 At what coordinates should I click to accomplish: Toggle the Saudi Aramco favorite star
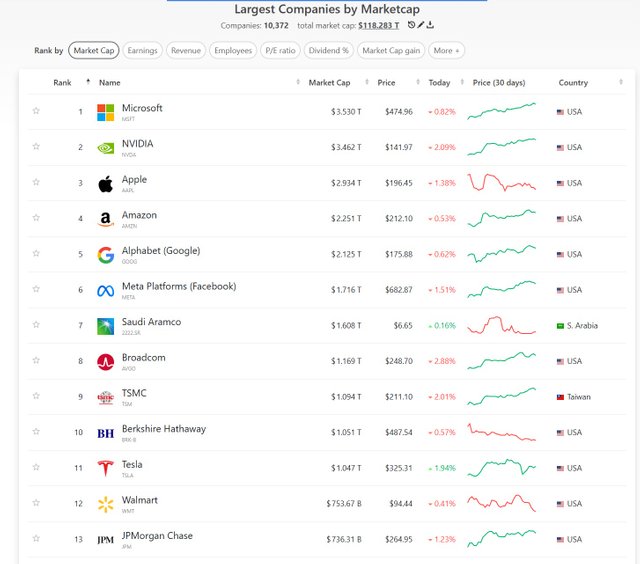(36, 324)
